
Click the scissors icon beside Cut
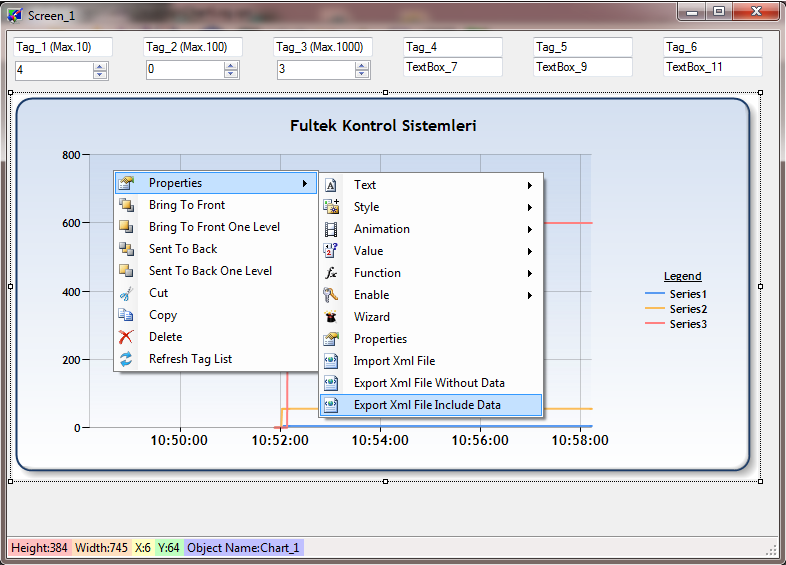[126, 293]
